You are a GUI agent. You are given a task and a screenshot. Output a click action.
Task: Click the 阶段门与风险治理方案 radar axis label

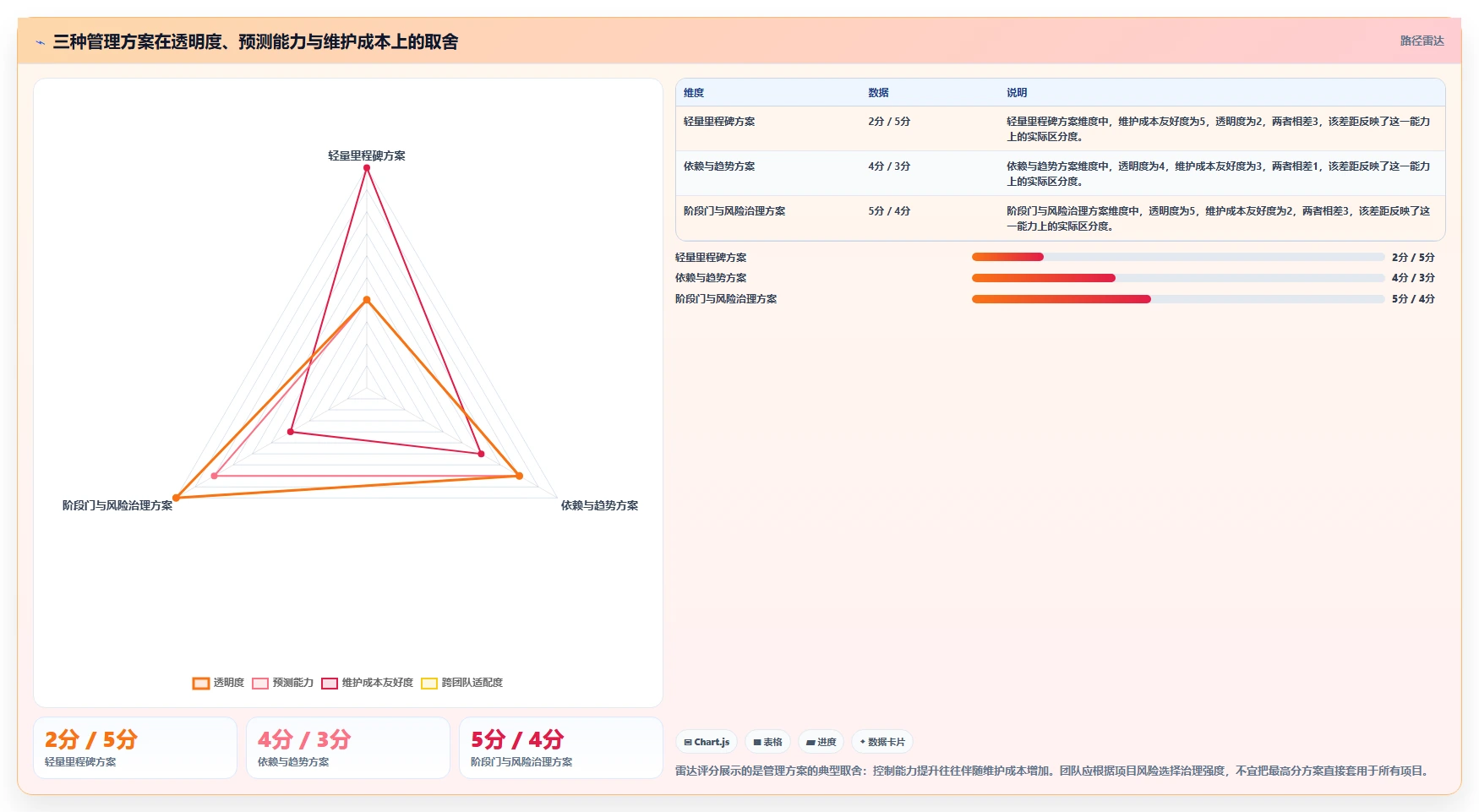coord(117,505)
